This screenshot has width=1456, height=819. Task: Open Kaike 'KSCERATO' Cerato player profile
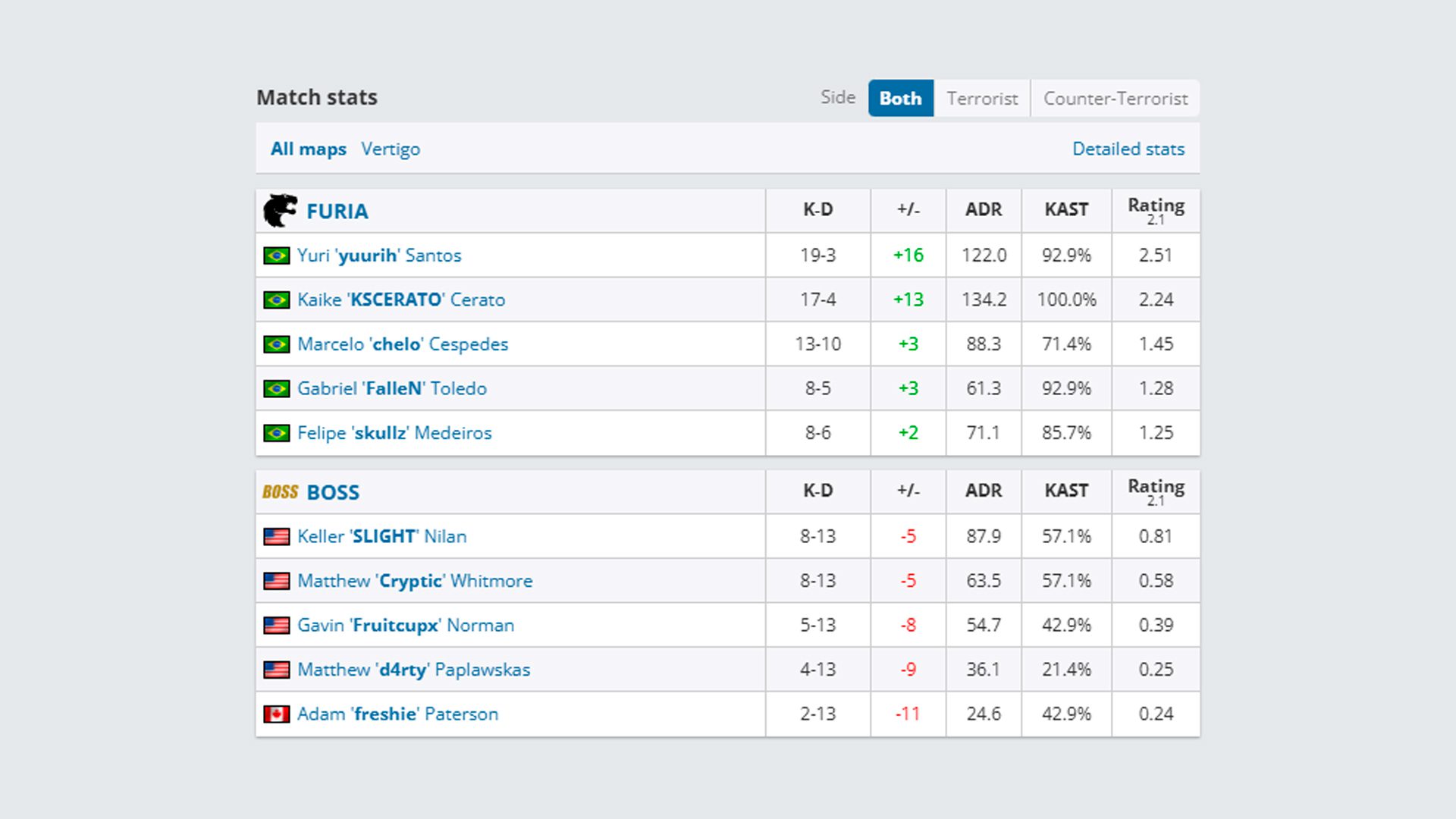pyautogui.click(x=401, y=300)
